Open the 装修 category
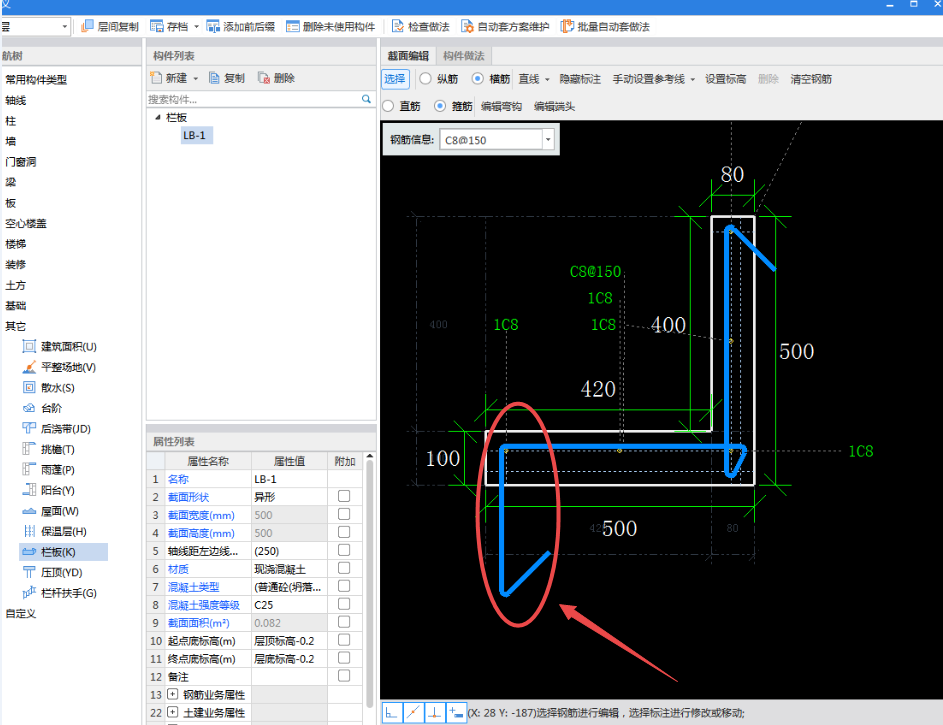 (x=16, y=265)
